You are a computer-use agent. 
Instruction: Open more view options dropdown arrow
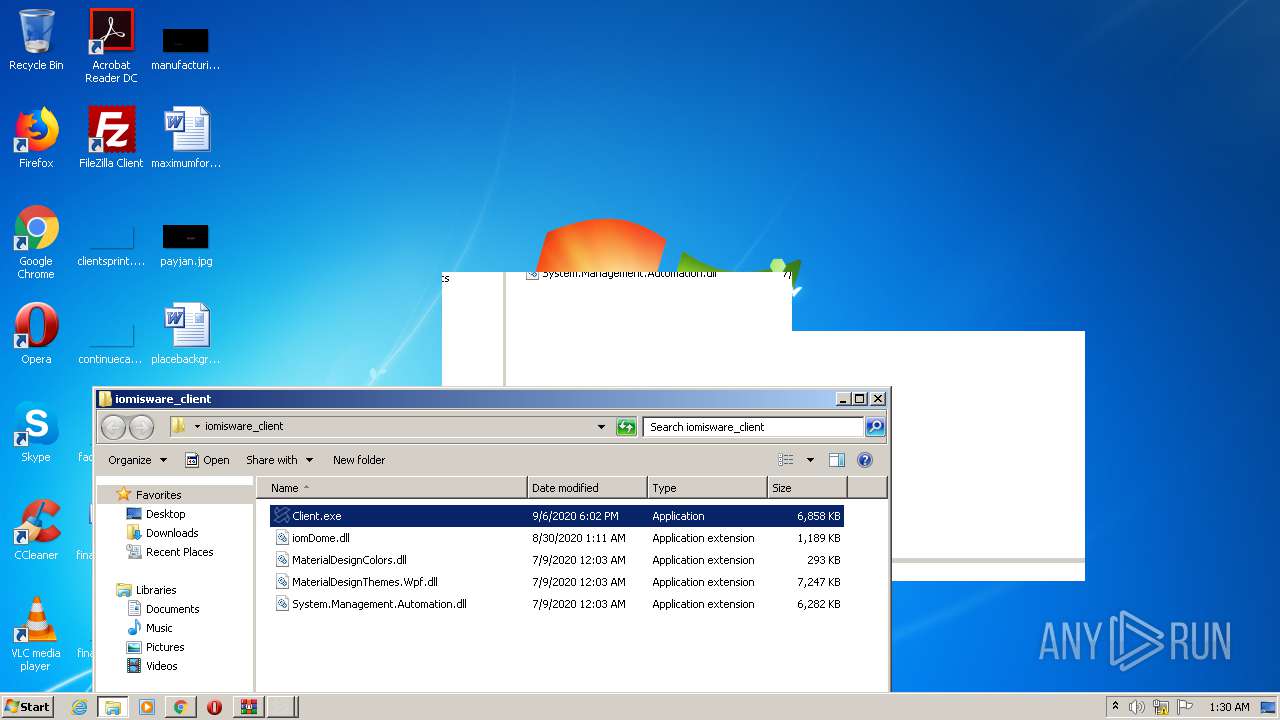point(810,460)
